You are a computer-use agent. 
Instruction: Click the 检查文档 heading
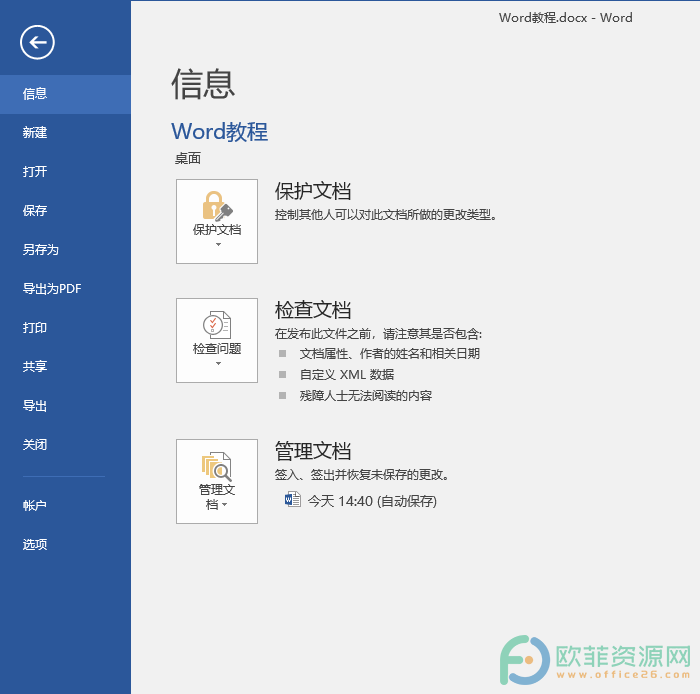tap(313, 310)
